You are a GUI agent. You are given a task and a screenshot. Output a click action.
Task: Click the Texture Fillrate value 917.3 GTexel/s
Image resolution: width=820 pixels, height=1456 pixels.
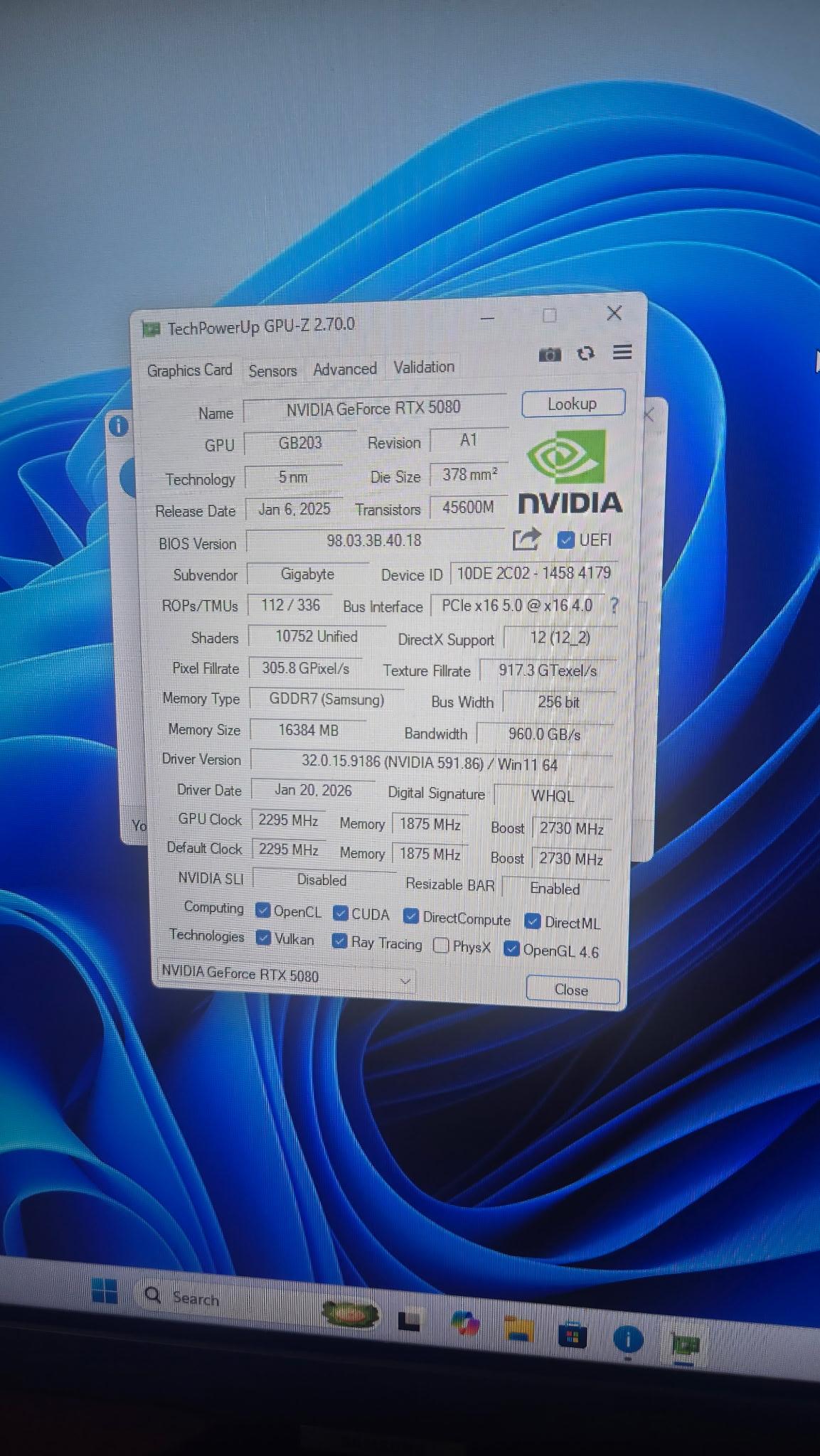pyautogui.click(x=548, y=670)
